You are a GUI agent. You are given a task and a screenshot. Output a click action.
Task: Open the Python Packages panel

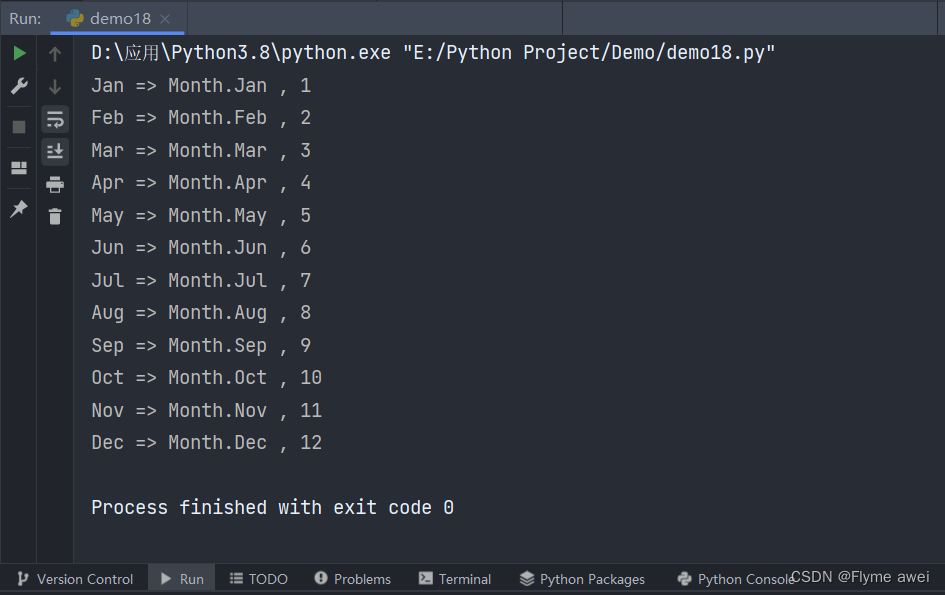[582, 579]
